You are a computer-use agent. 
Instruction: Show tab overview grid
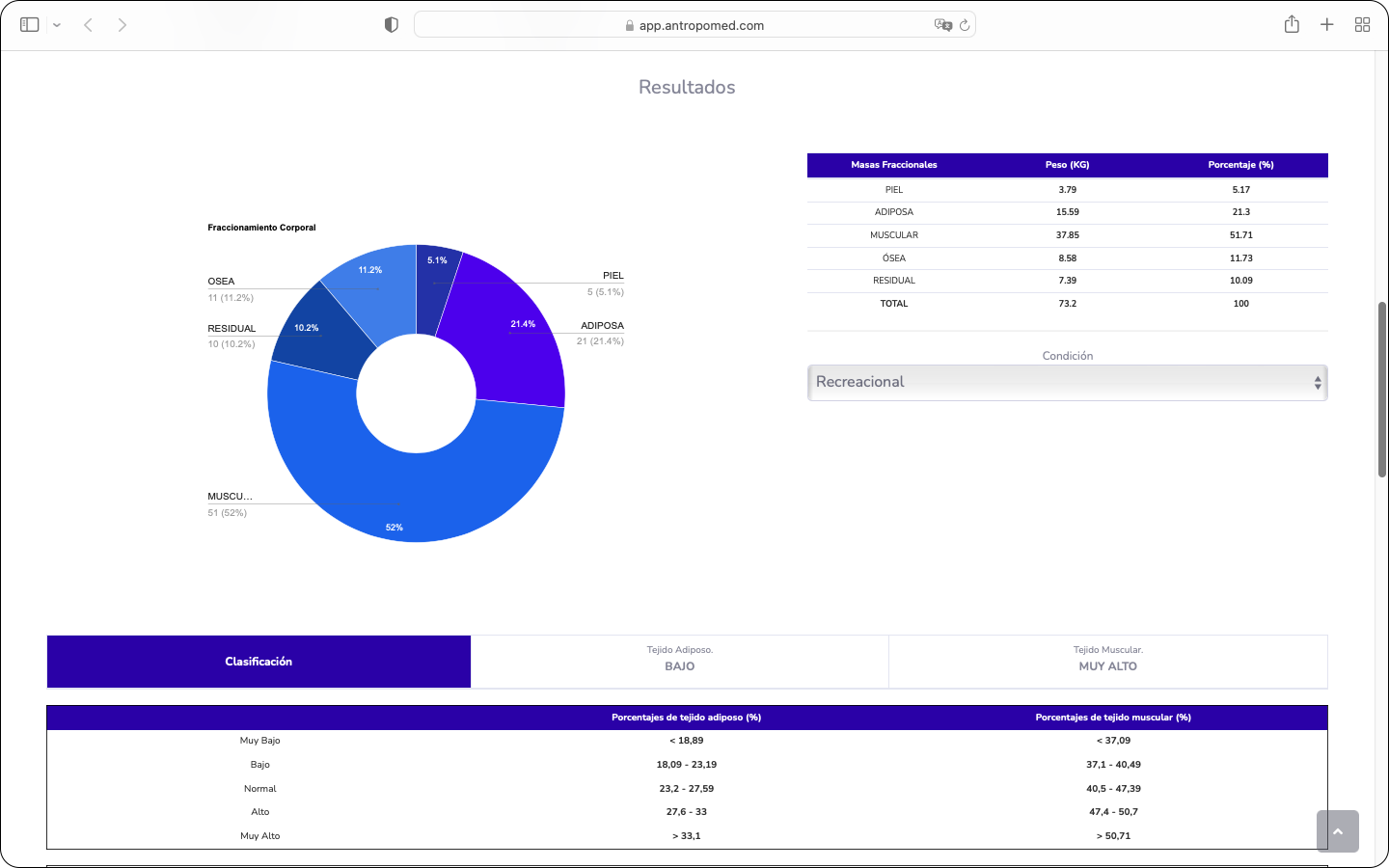1362,25
